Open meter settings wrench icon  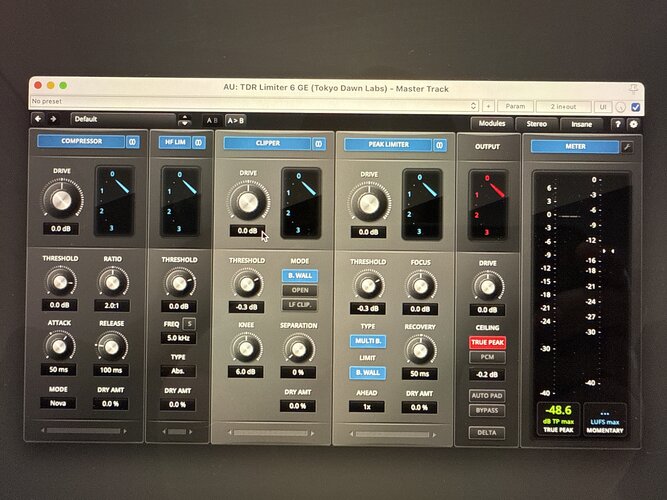pos(627,147)
